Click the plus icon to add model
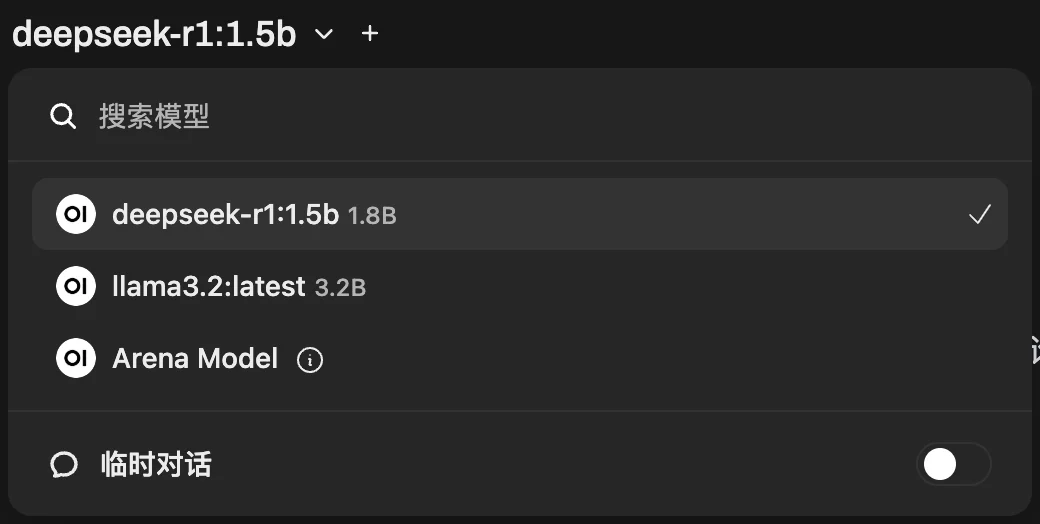 pyautogui.click(x=369, y=33)
